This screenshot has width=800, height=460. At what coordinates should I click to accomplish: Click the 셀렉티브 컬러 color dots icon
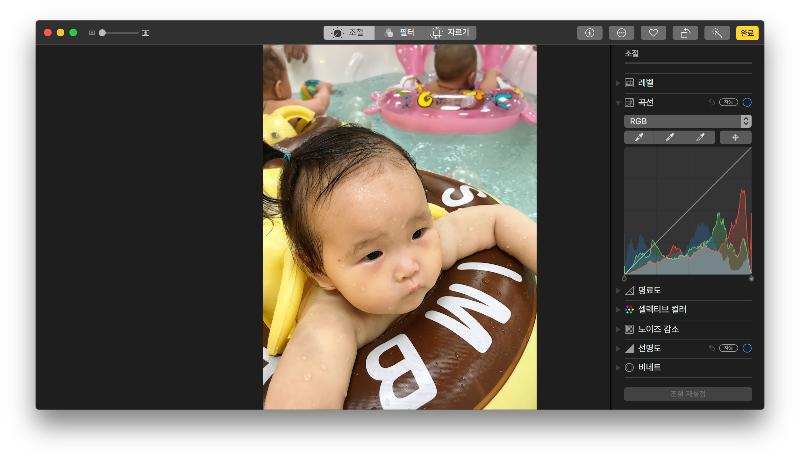[630, 310]
